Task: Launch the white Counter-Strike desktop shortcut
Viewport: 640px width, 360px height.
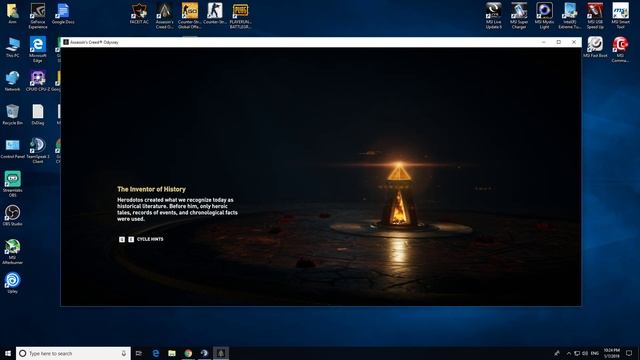Action: [x=215, y=14]
